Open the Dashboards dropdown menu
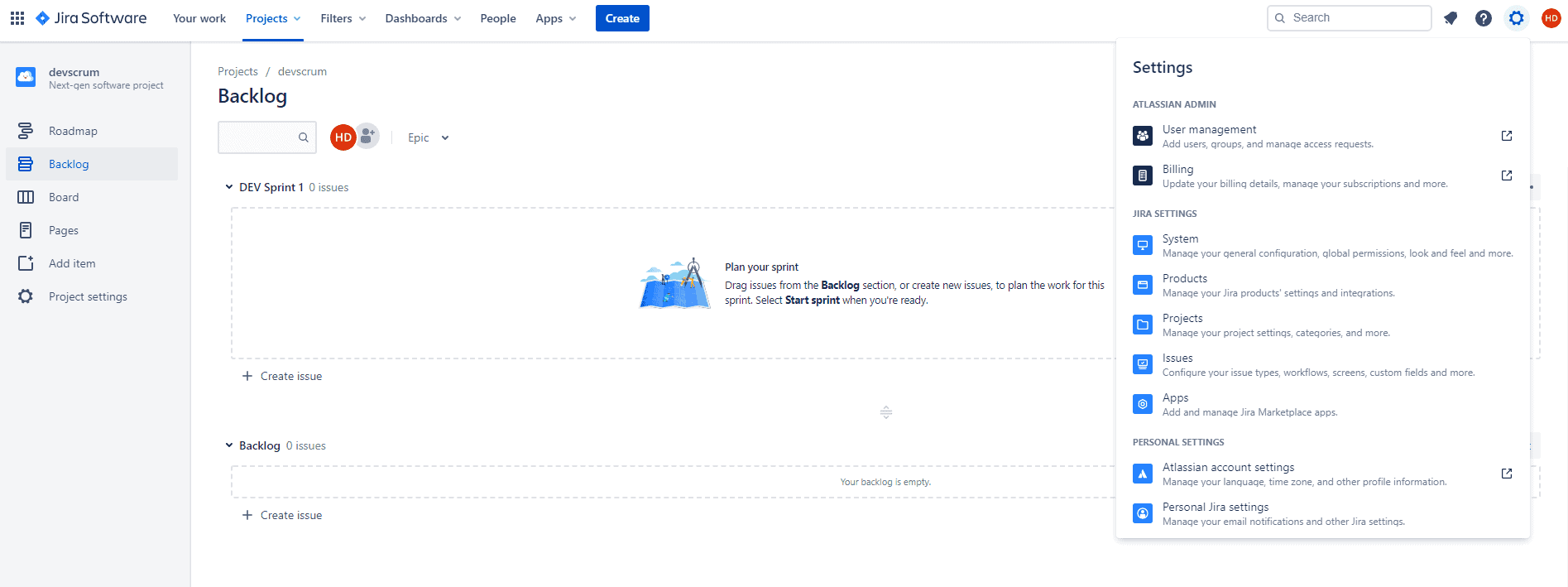The image size is (1568, 587). click(x=423, y=18)
